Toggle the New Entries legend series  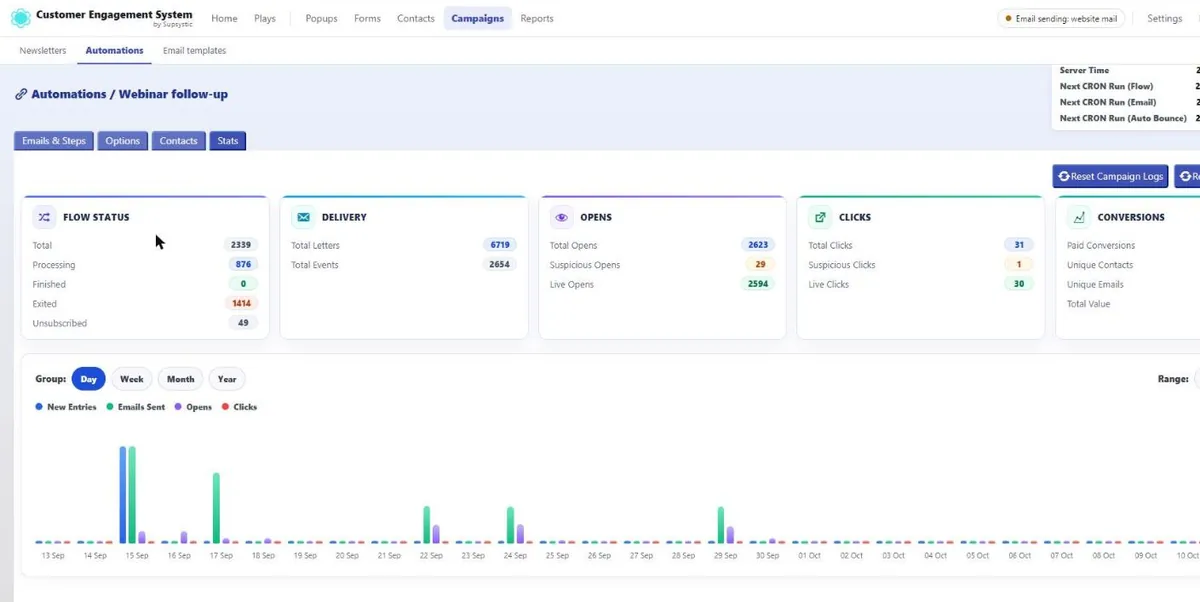(66, 407)
